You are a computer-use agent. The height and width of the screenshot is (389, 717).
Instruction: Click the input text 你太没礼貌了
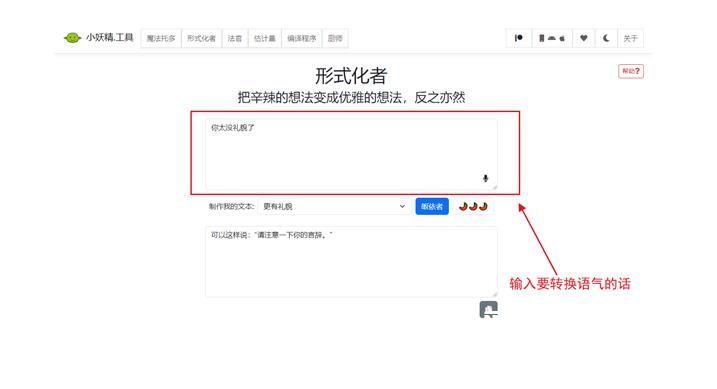click(233, 128)
